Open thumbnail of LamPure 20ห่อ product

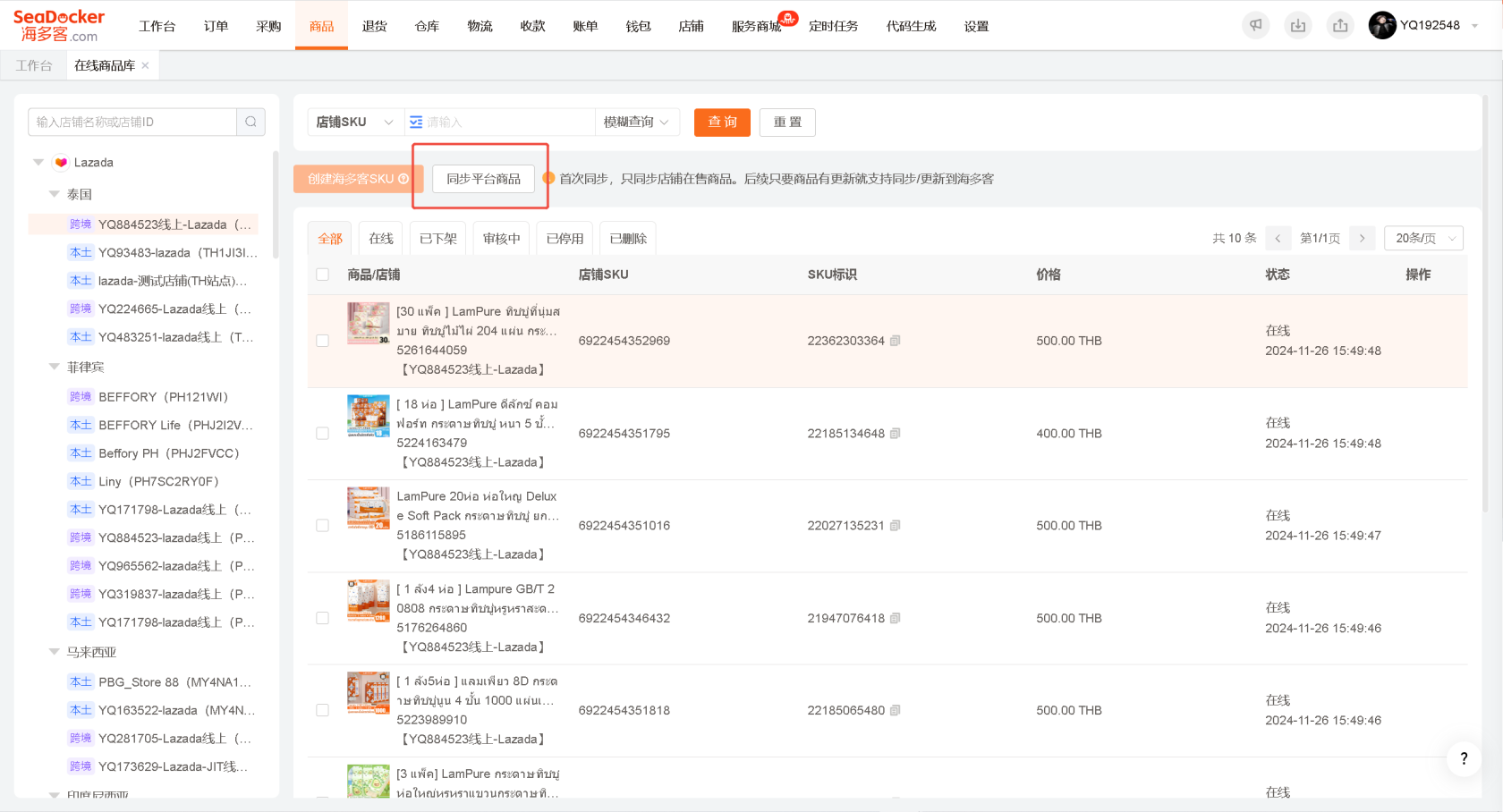pyautogui.click(x=369, y=508)
